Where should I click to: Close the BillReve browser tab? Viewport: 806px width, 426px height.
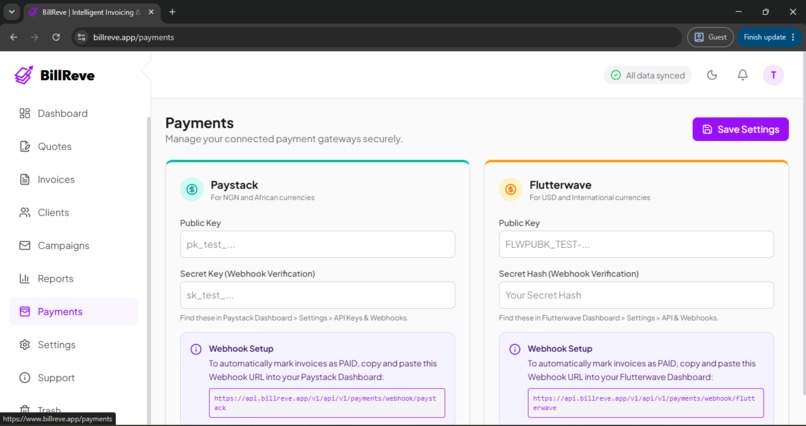coord(151,12)
